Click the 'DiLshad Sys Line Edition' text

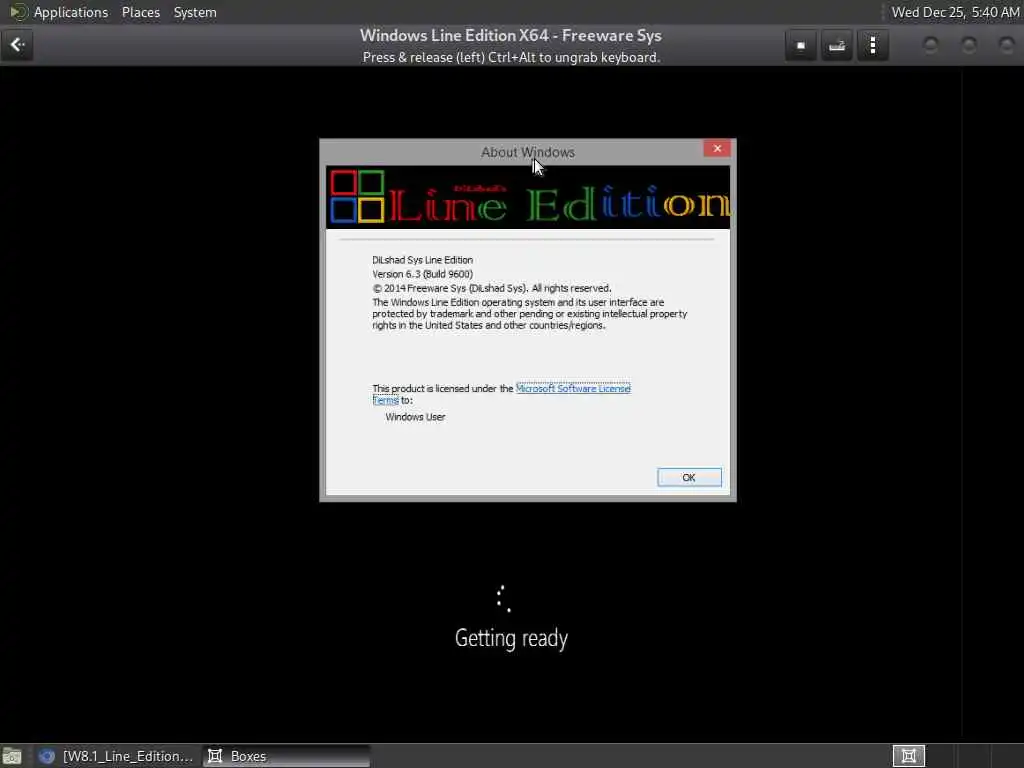point(423,260)
